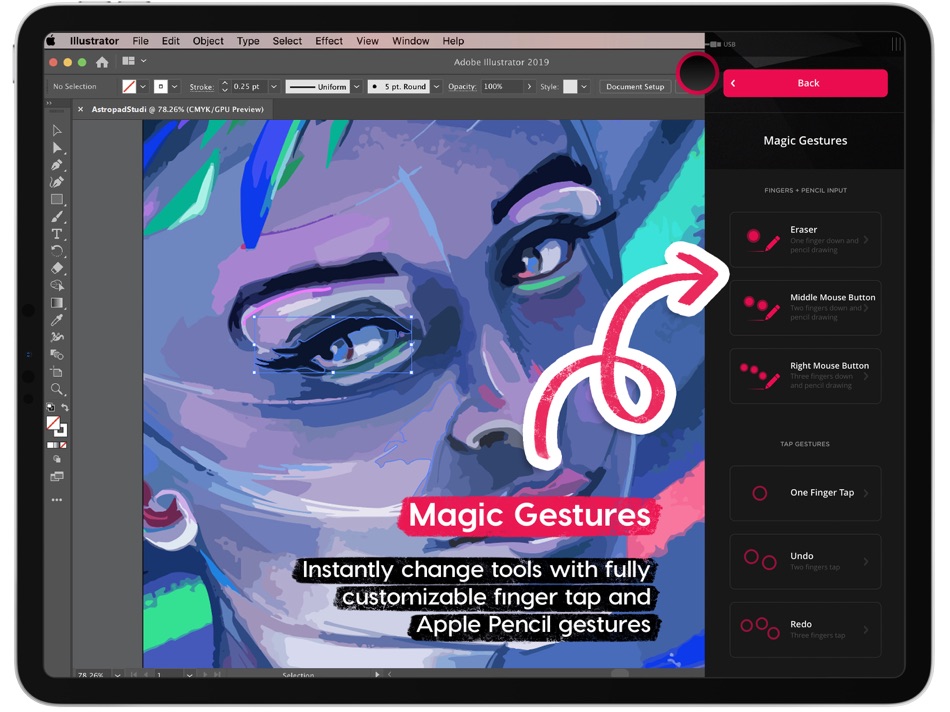Image resolution: width=950 pixels, height=712 pixels.
Task: Open Redo three-finger tap gesture row
Action: point(805,630)
